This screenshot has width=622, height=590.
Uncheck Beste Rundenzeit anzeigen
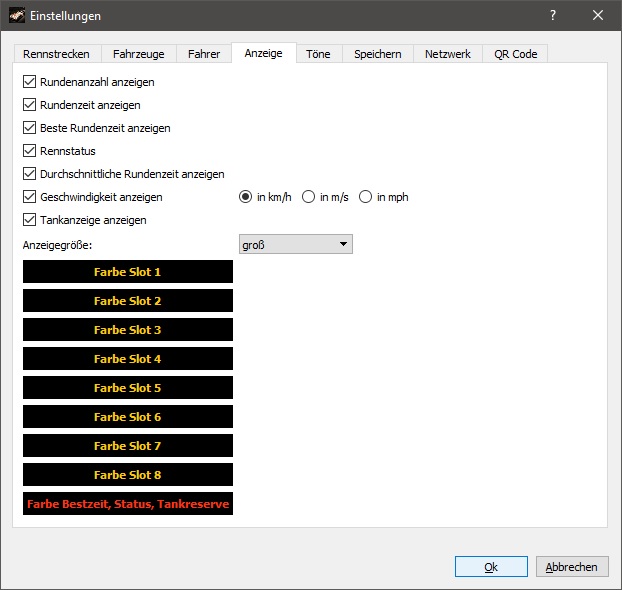pyautogui.click(x=29, y=128)
